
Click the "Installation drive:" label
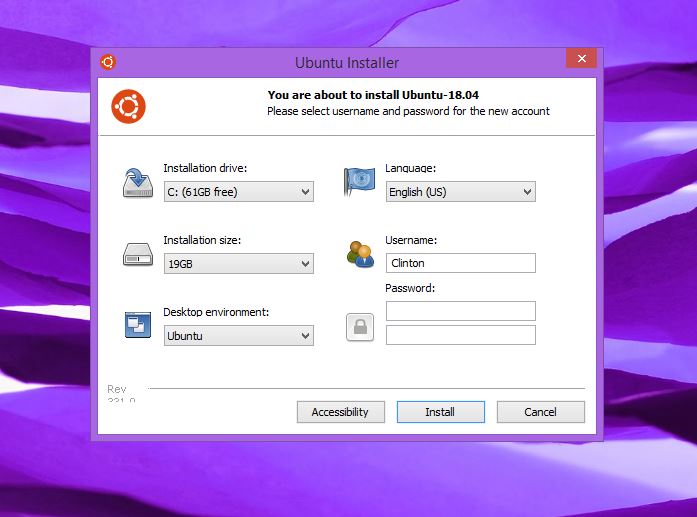click(205, 168)
